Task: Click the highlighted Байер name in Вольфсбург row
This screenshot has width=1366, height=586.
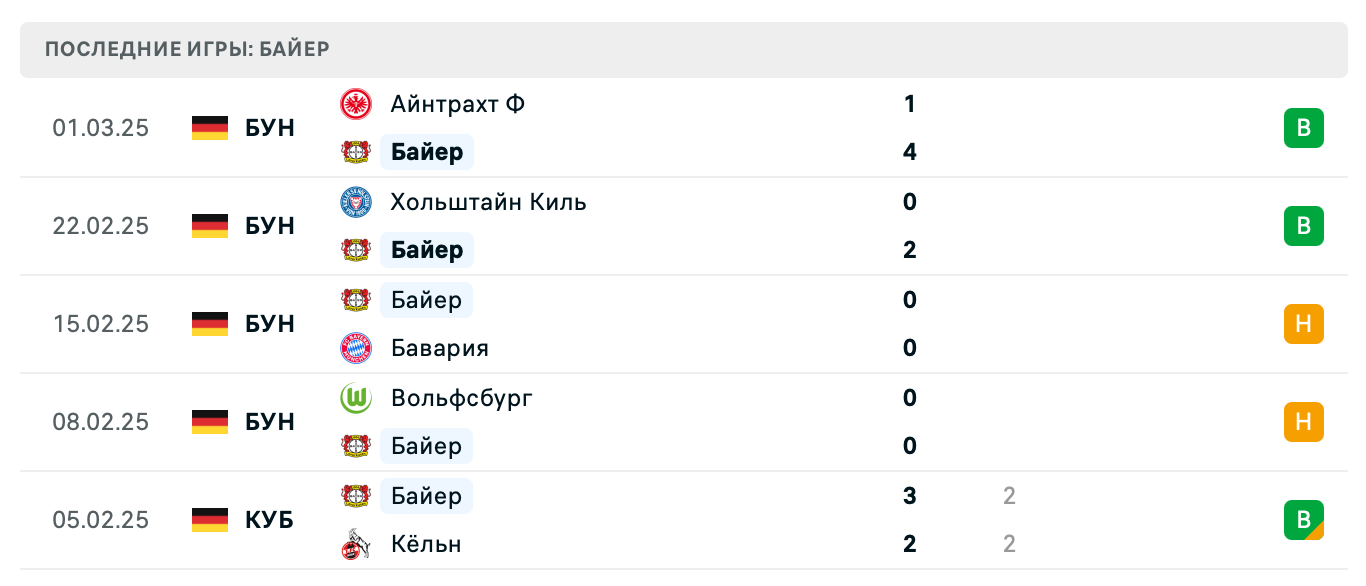Action: [x=427, y=446]
